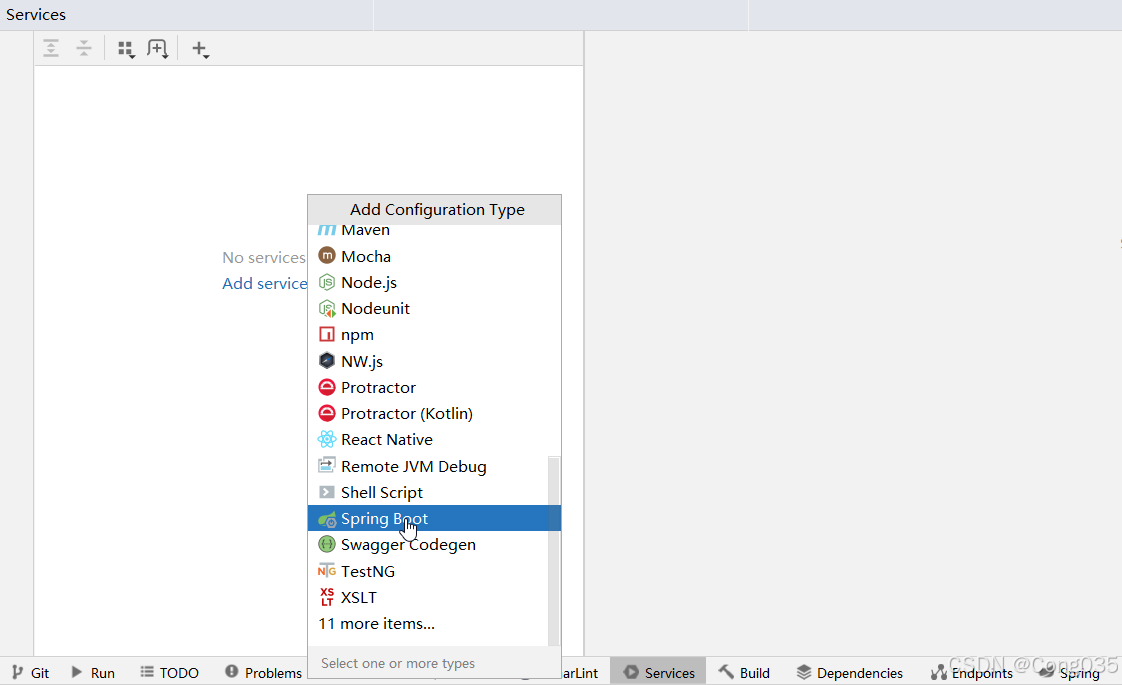Pick NW.js from configuration list

pos(434,361)
